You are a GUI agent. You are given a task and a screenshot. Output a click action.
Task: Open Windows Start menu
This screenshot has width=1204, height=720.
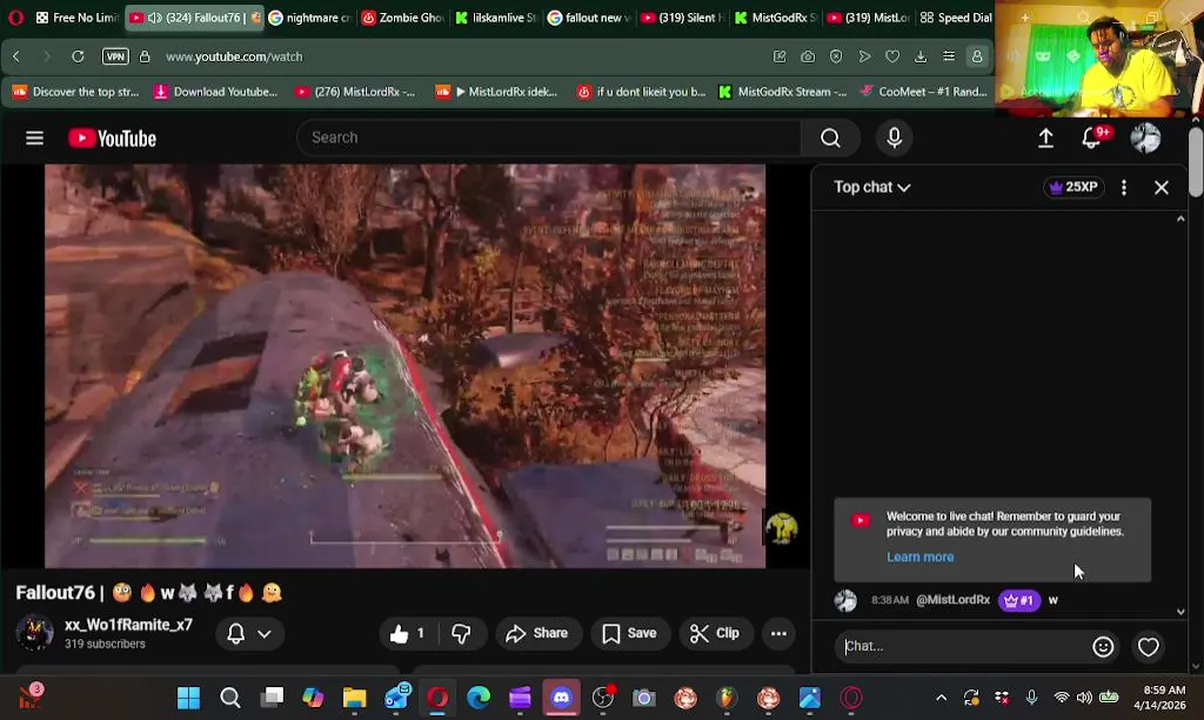coord(188,698)
